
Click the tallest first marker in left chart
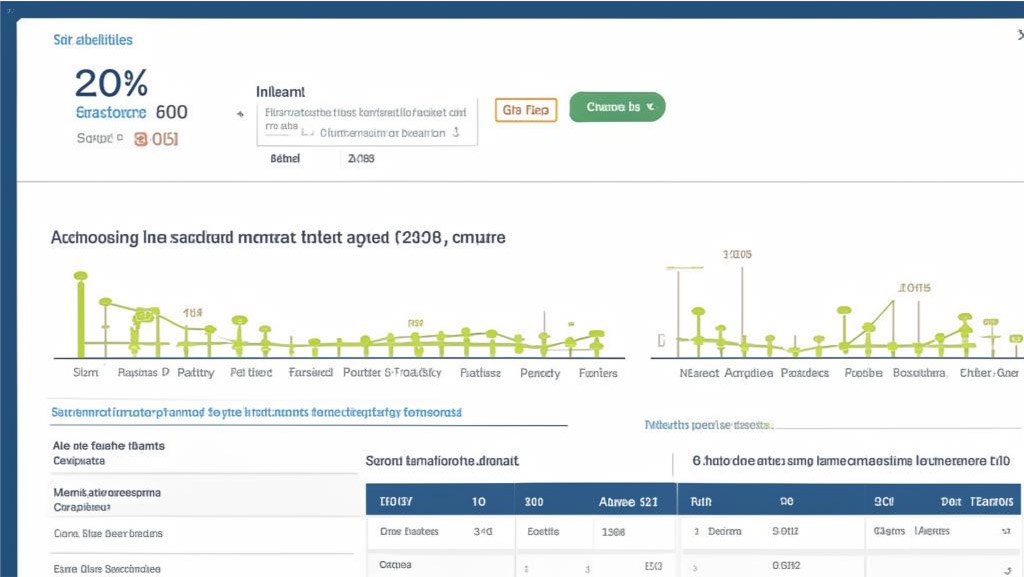pos(80,277)
